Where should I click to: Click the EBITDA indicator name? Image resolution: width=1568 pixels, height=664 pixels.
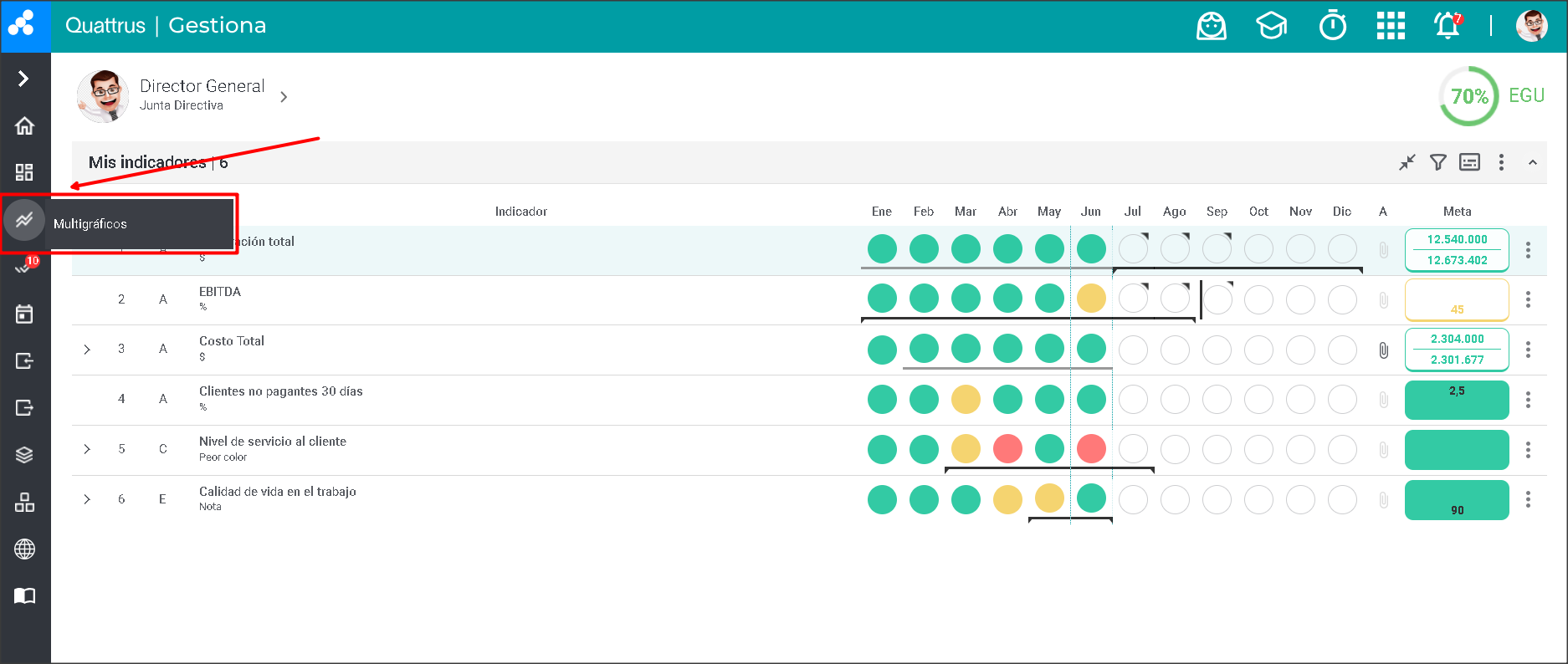click(x=220, y=292)
